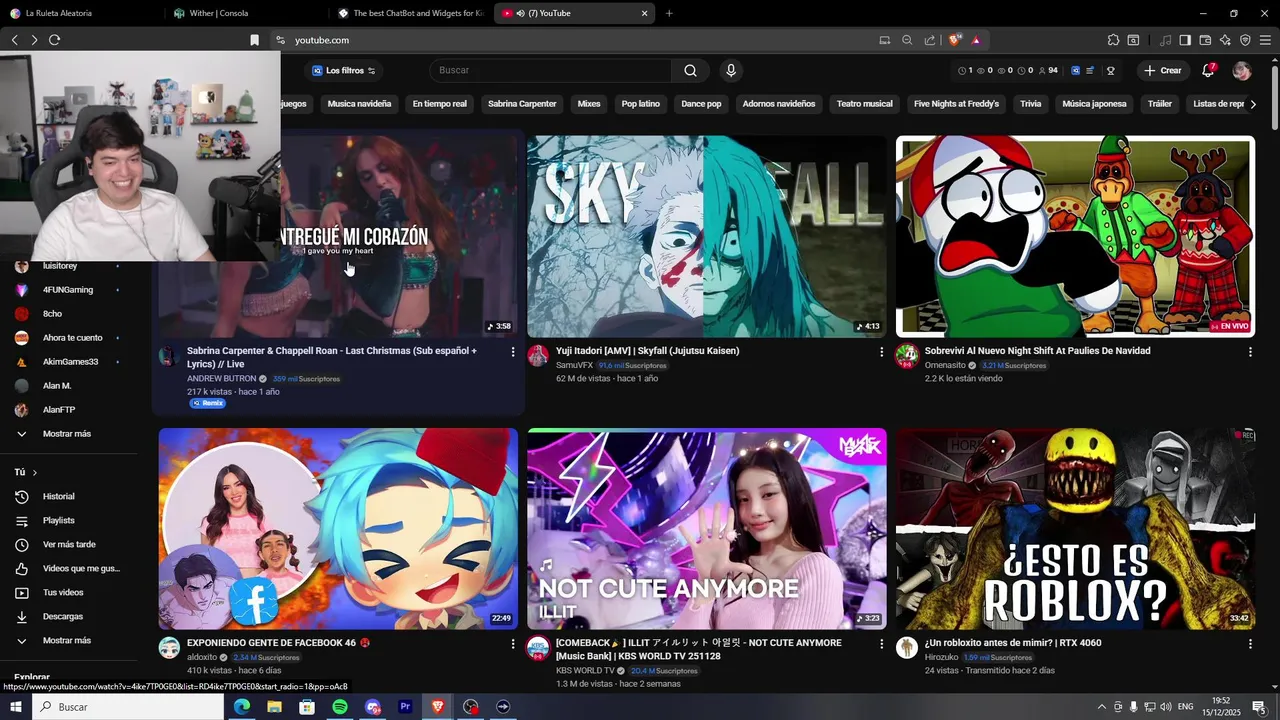The image size is (1280, 720).
Task: Show more category chips with right arrow
Action: pos(1253,104)
